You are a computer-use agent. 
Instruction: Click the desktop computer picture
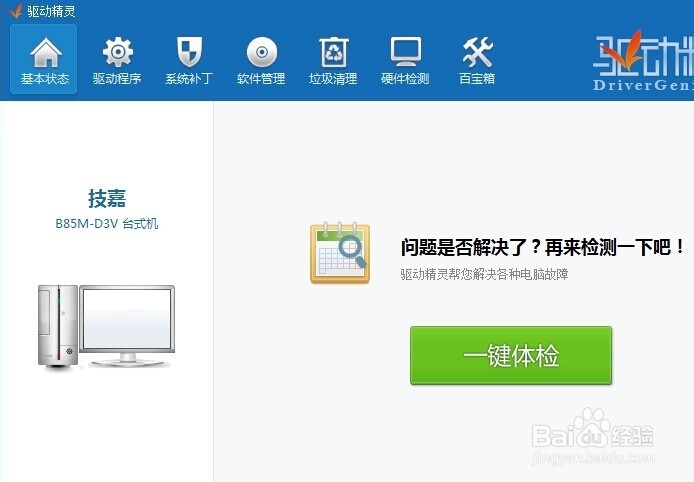tap(106, 326)
